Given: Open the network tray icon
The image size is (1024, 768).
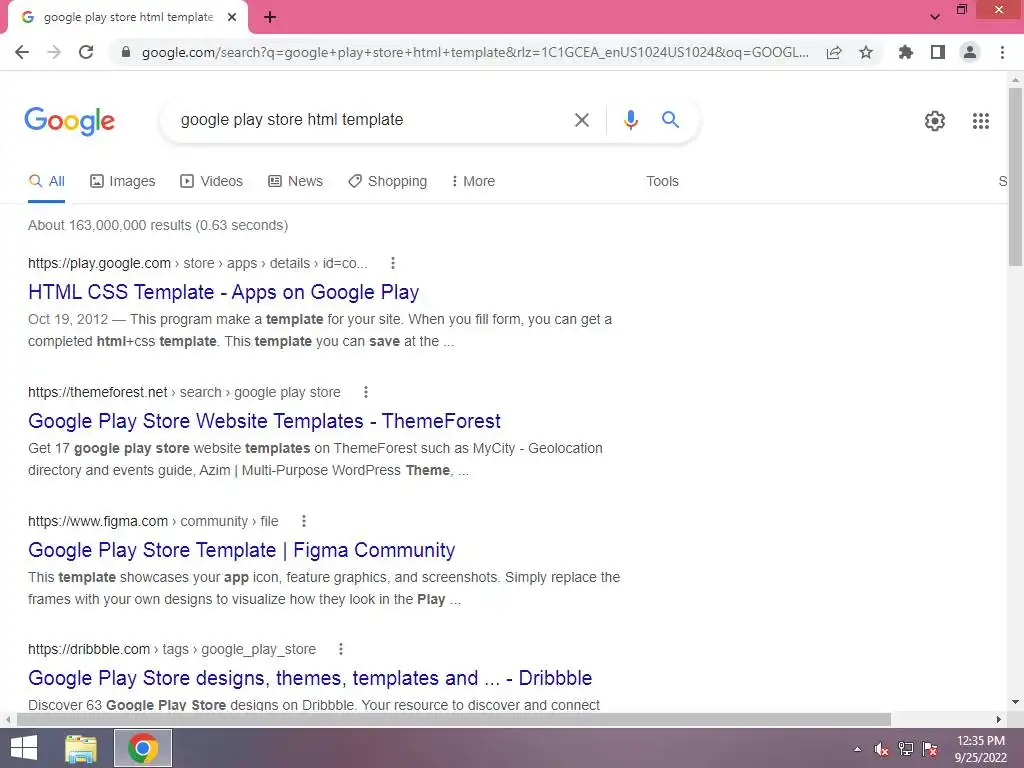Looking at the screenshot, I should 906,749.
